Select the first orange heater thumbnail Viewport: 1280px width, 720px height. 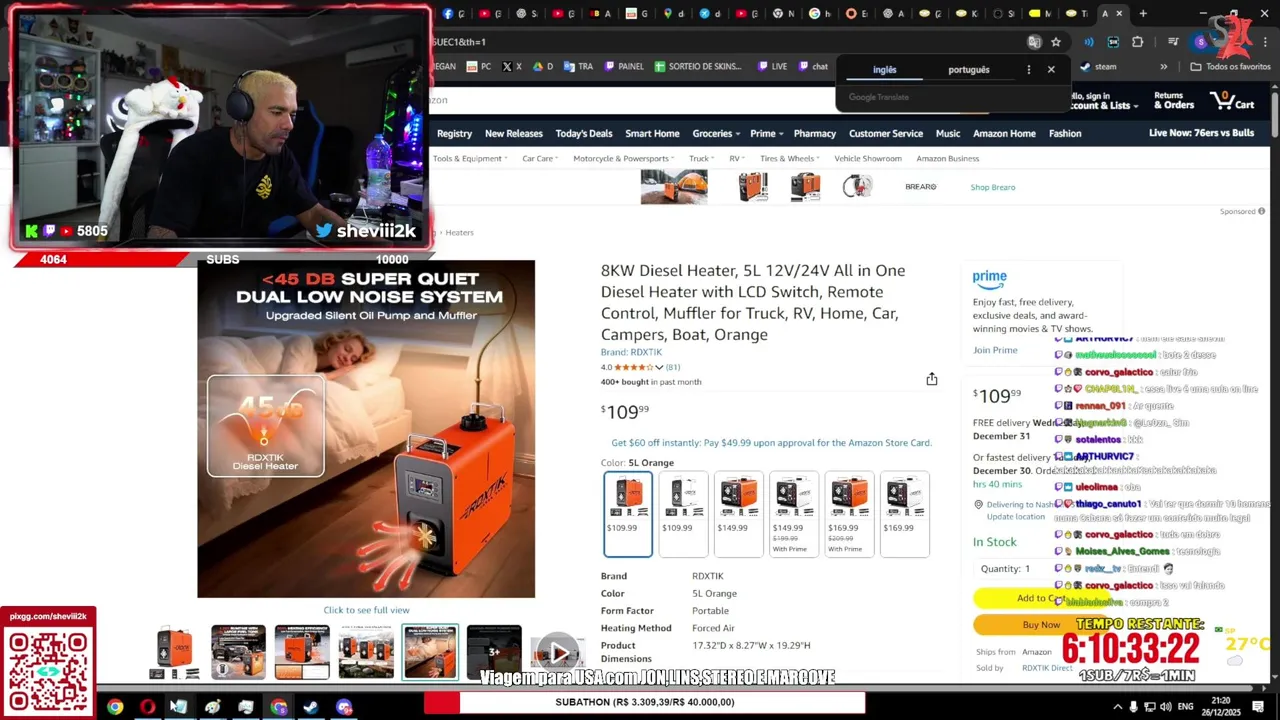pyautogui.click(x=174, y=652)
